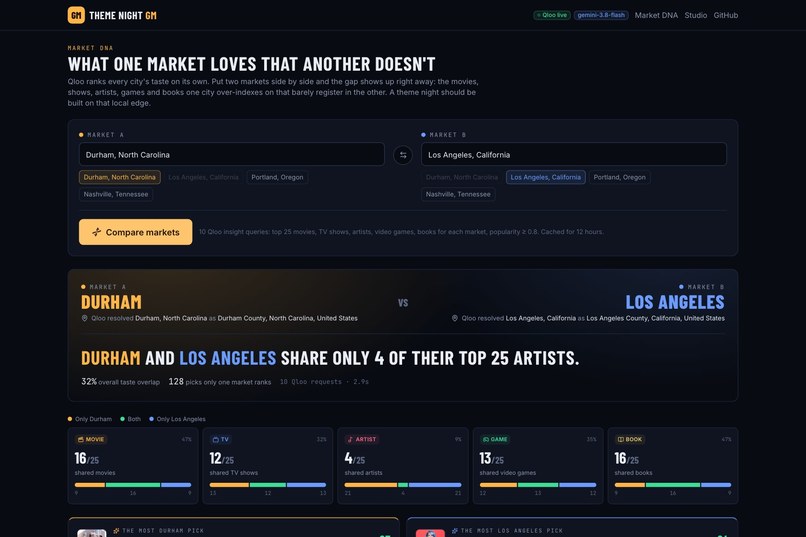Click Durham County resolved location text
Viewport: 806px width, 537px height.
coord(287,318)
